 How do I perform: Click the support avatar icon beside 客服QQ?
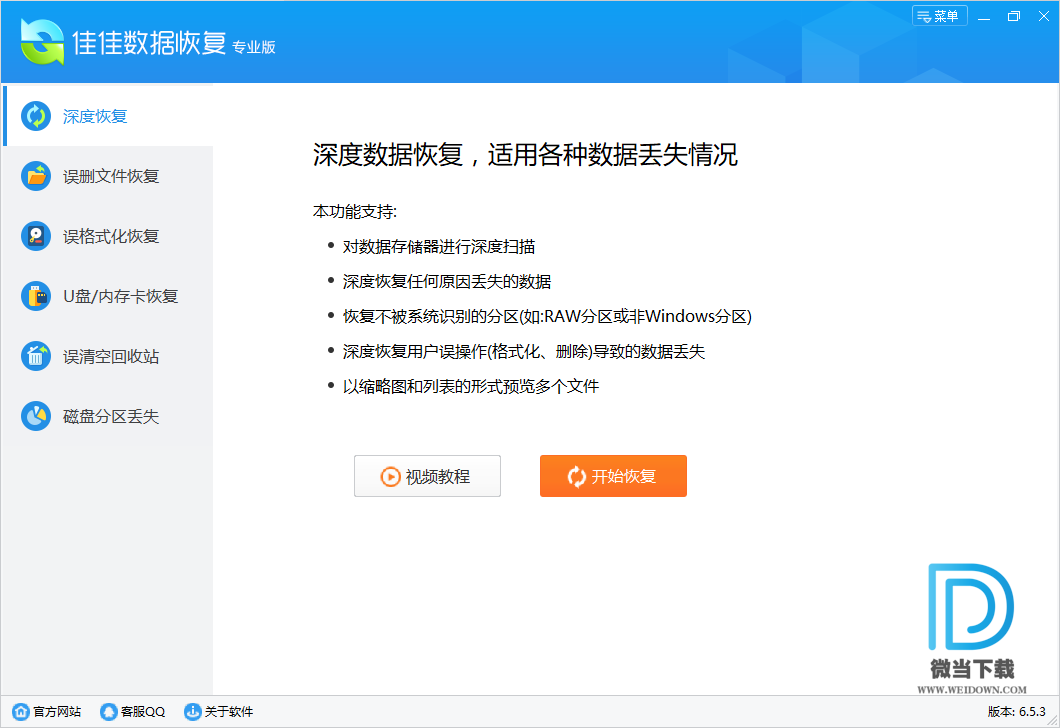(108, 711)
